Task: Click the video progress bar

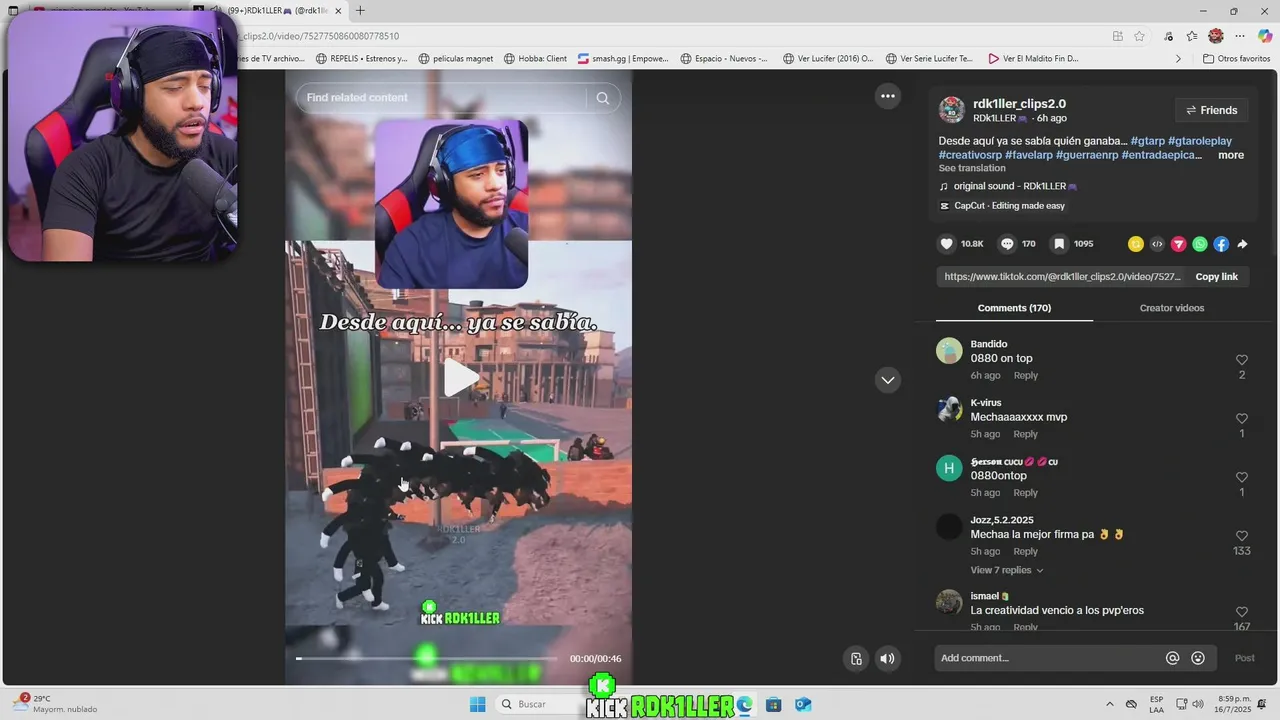Action: 428,659
